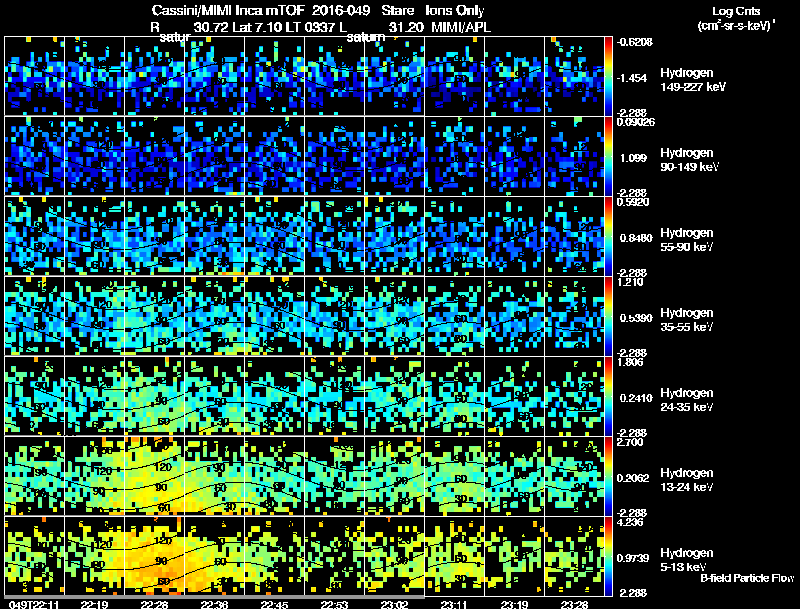The image size is (800, 609).
Task: Click the 1.806 color scale value
Action: click(631, 363)
